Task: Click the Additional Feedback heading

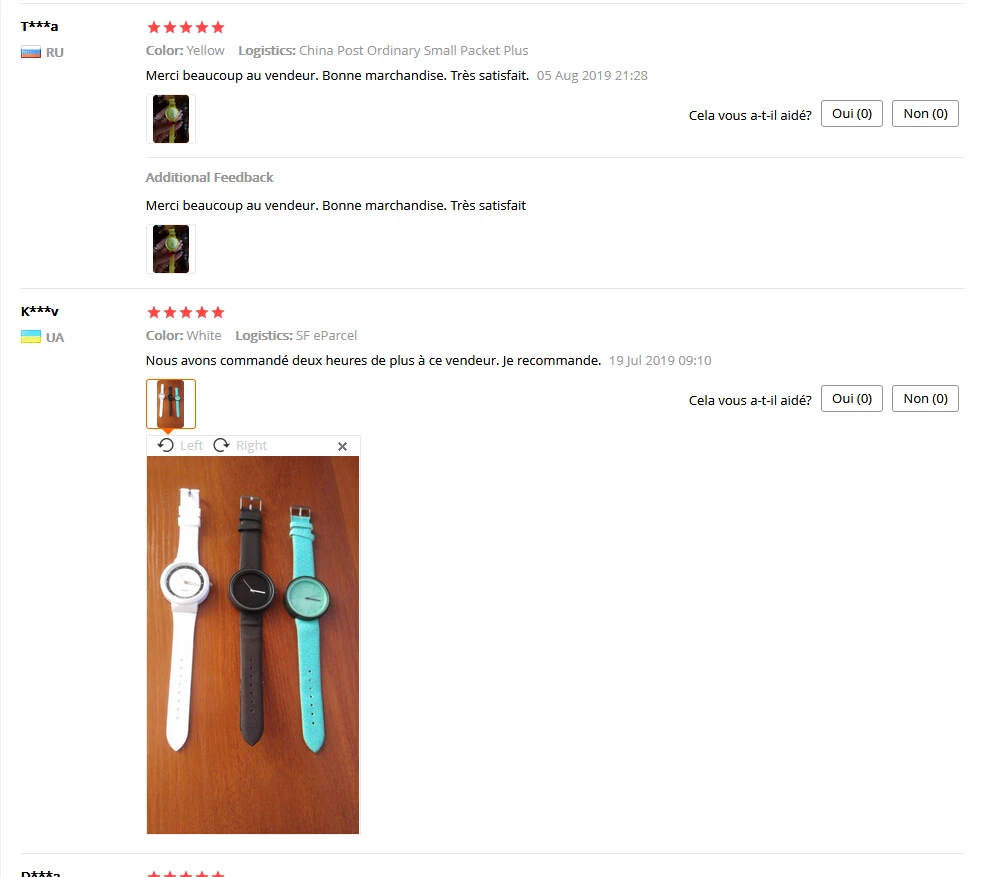Action: click(x=209, y=177)
